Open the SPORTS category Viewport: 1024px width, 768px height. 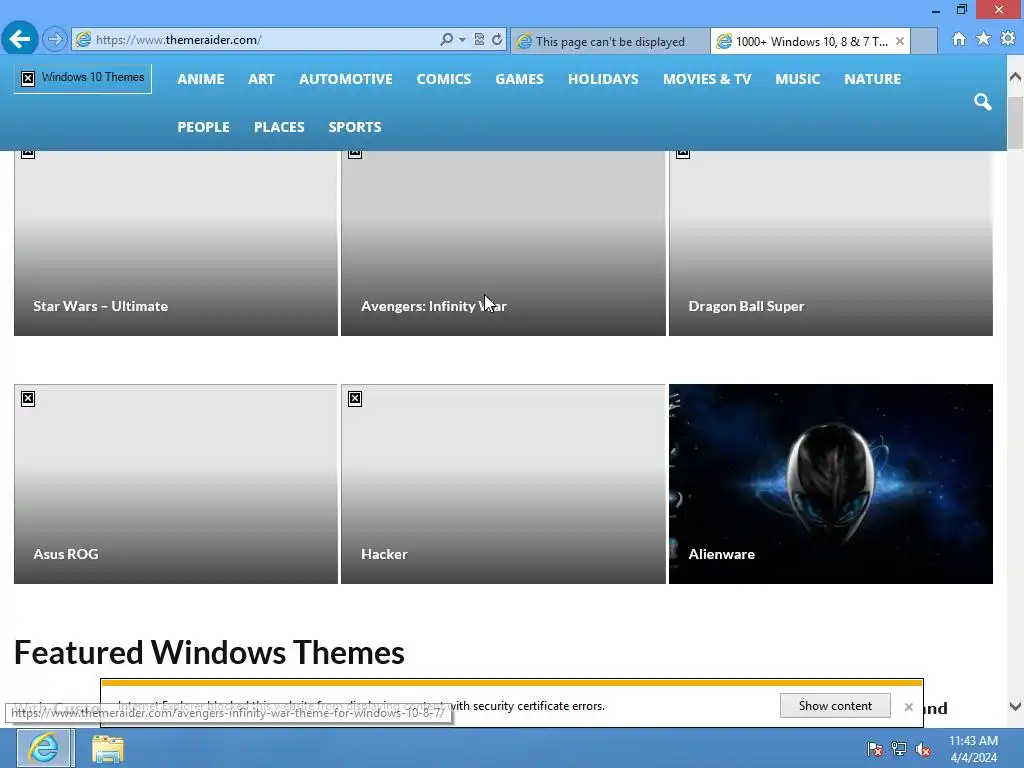[x=355, y=127]
